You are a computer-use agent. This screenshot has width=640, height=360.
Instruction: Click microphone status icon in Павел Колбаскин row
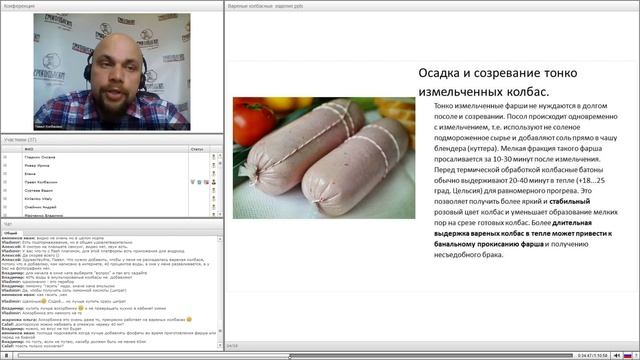point(192,182)
